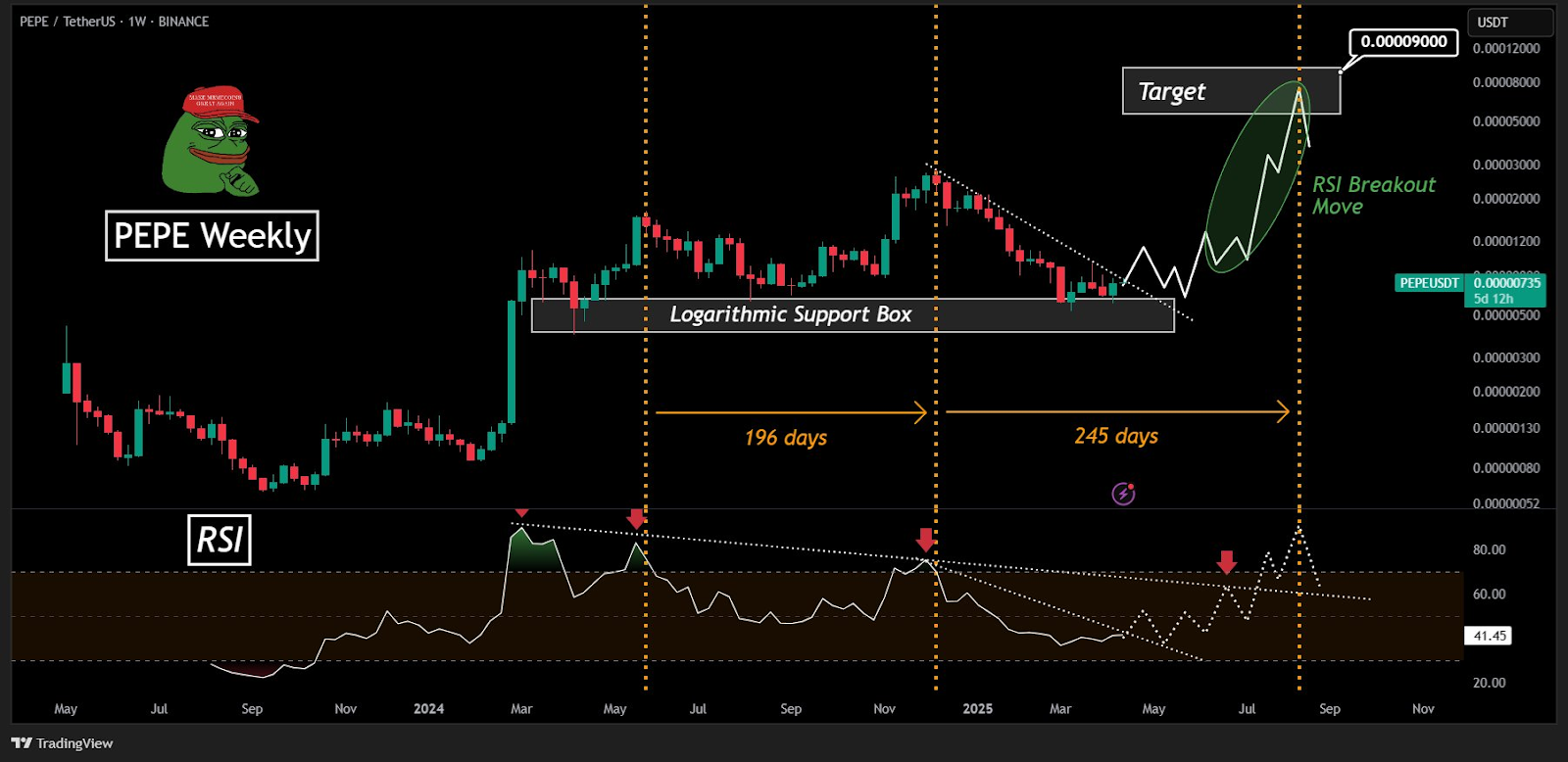
Task: Click the Logarithmic Support Box label
Action: point(790,314)
